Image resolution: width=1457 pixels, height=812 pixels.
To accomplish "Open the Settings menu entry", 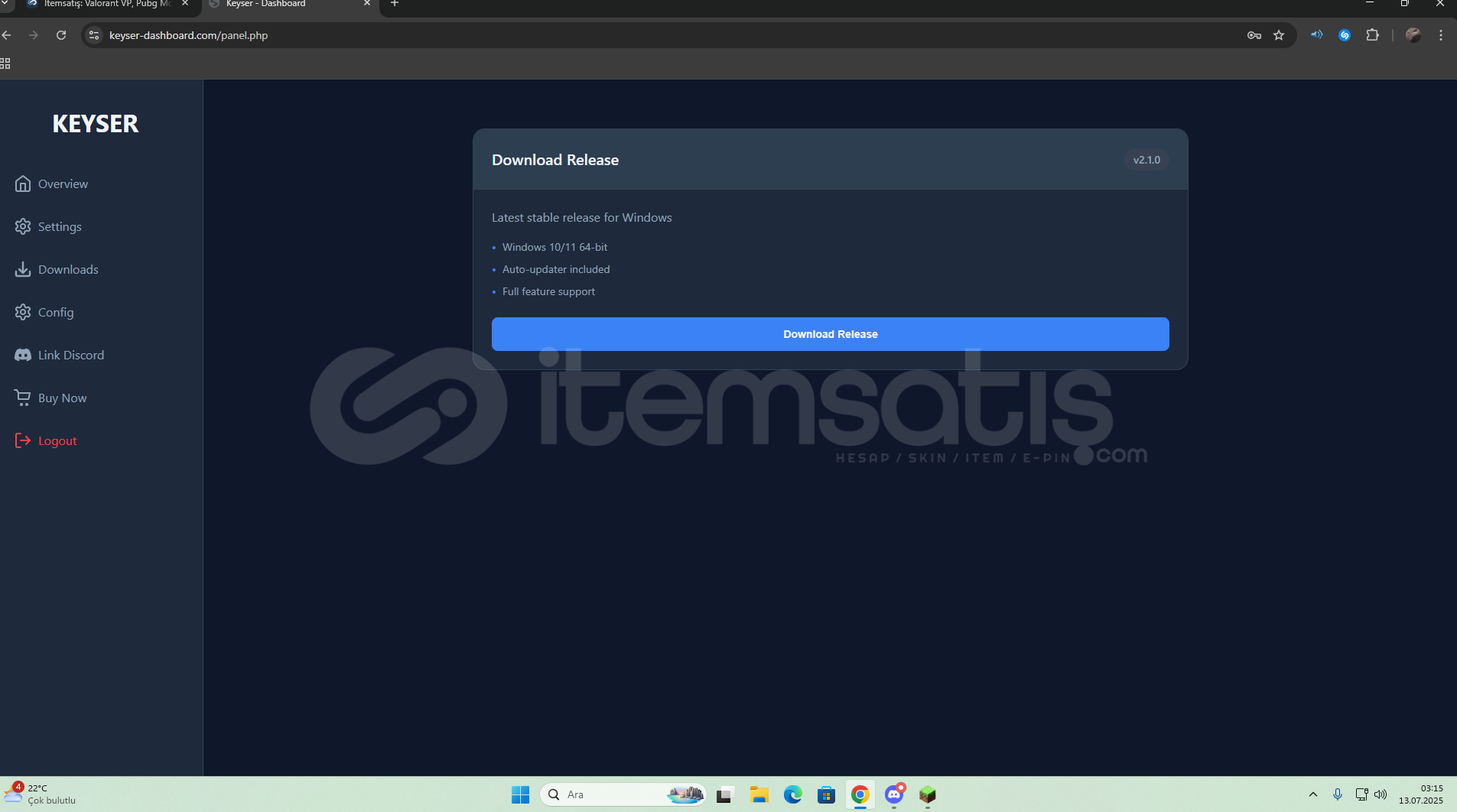I will (60, 226).
